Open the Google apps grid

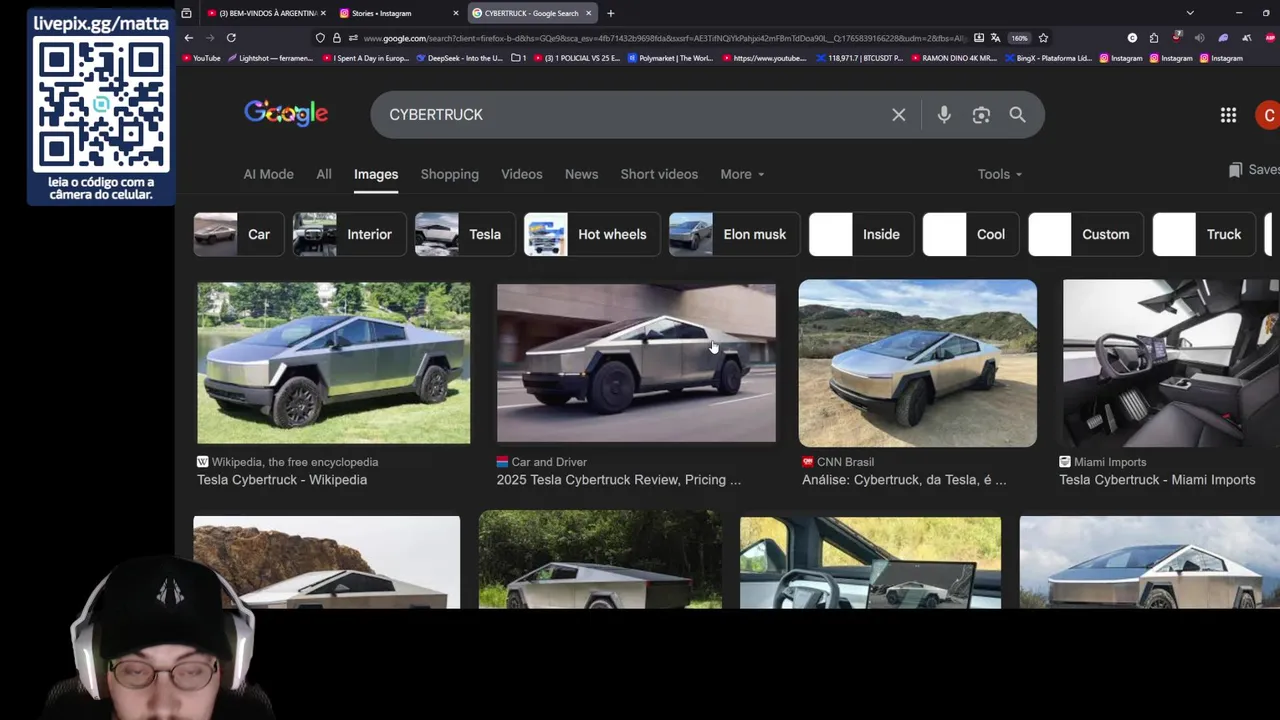(1228, 115)
